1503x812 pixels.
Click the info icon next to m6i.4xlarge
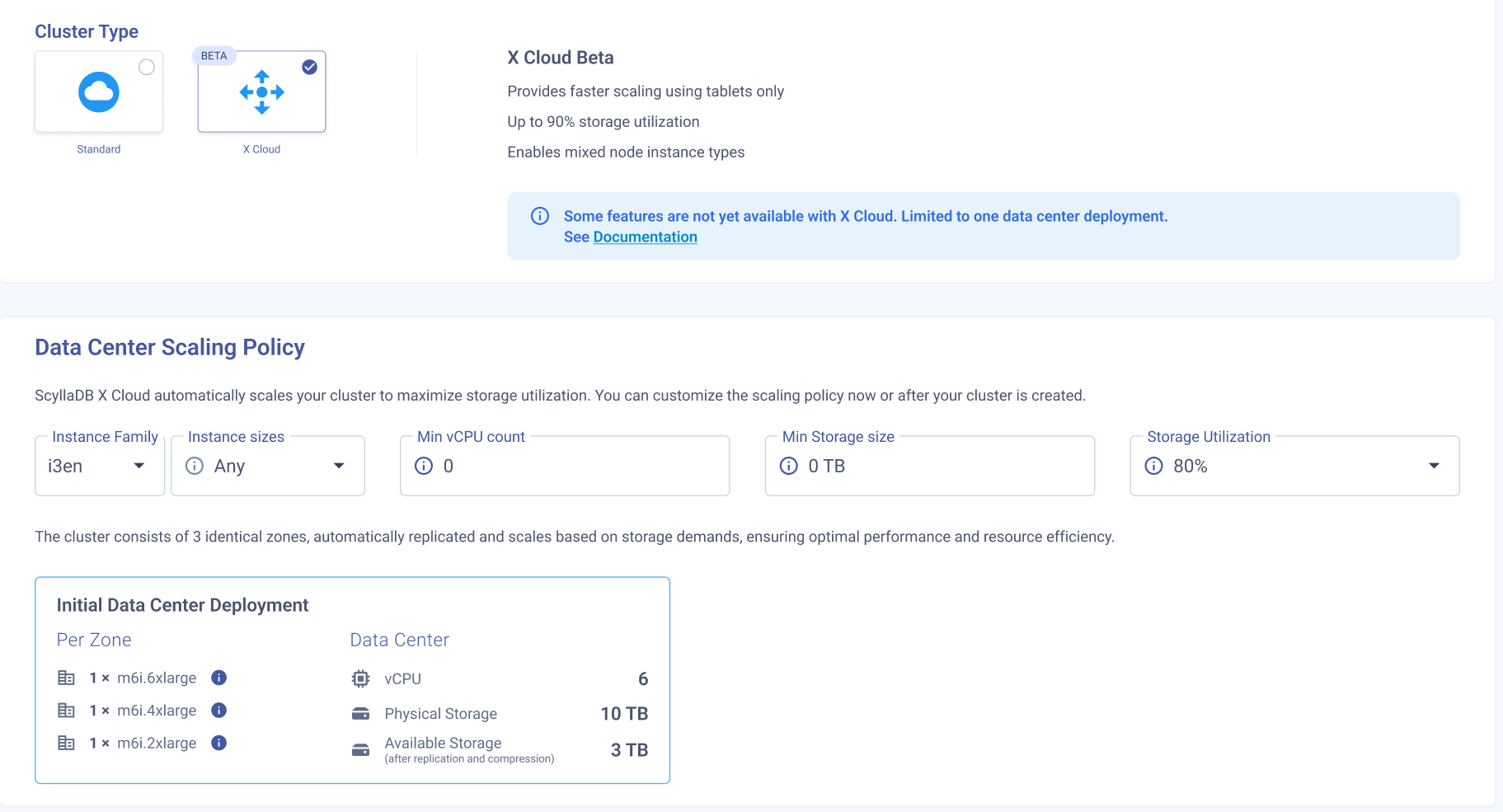(x=219, y=710)
